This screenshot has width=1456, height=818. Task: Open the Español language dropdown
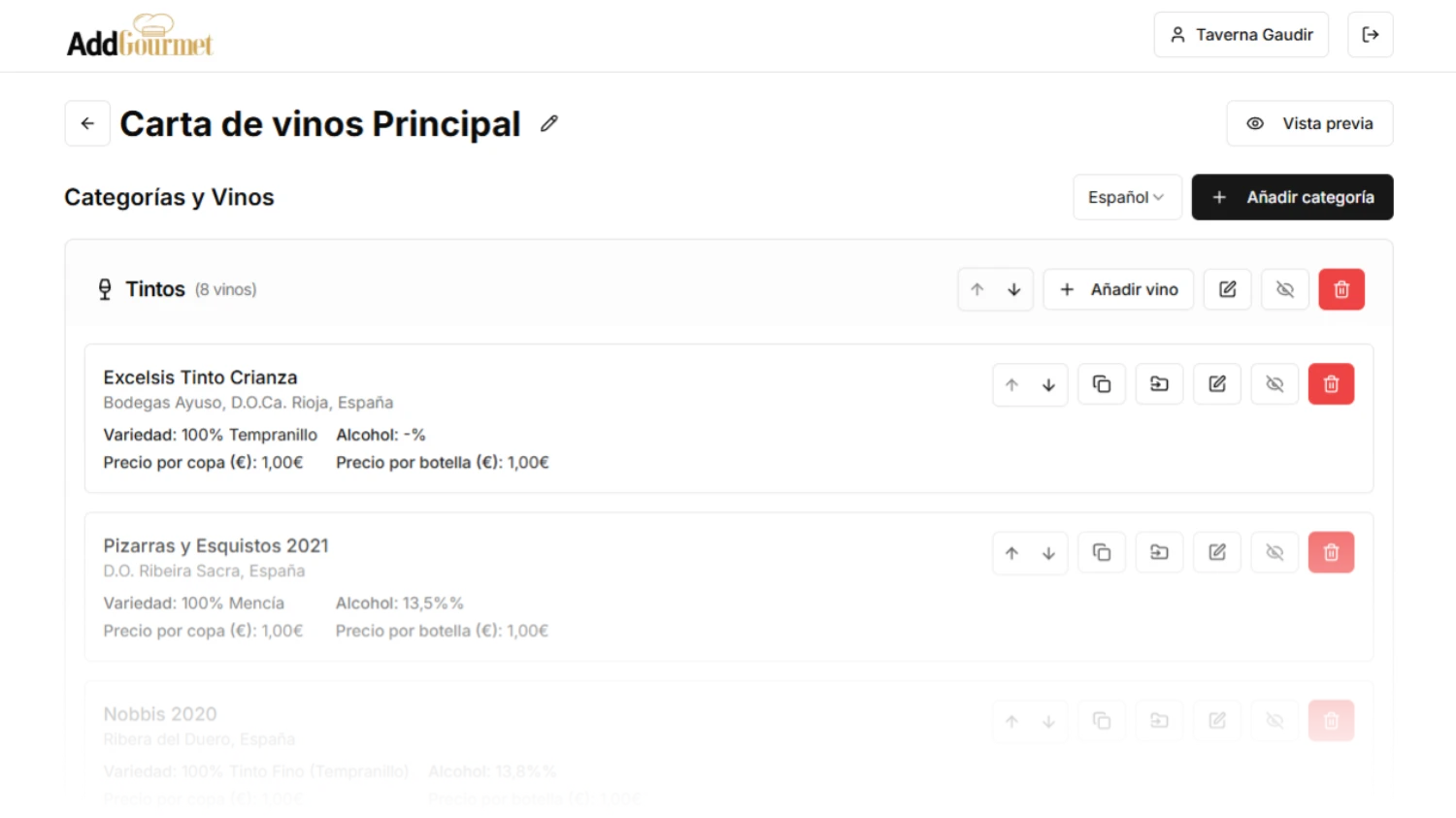(1127, 197)
